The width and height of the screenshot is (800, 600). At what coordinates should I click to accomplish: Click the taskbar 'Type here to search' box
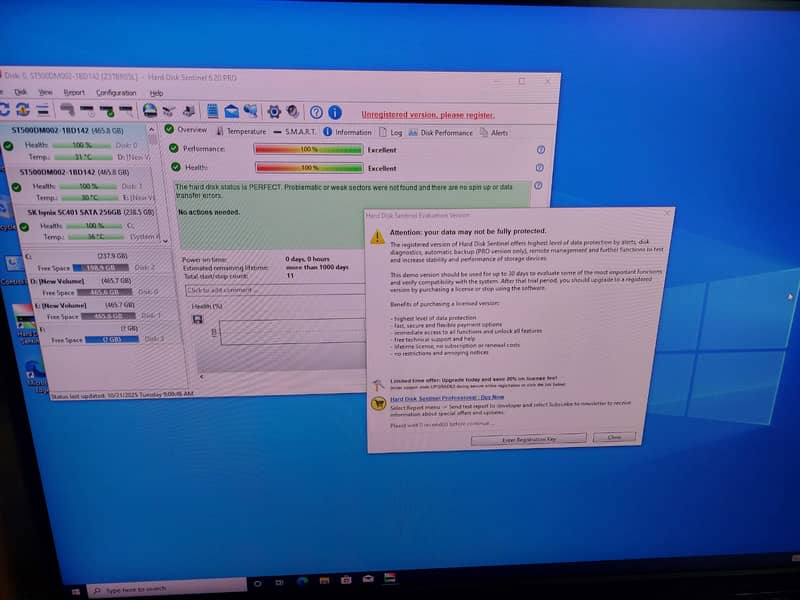point(166,588)
